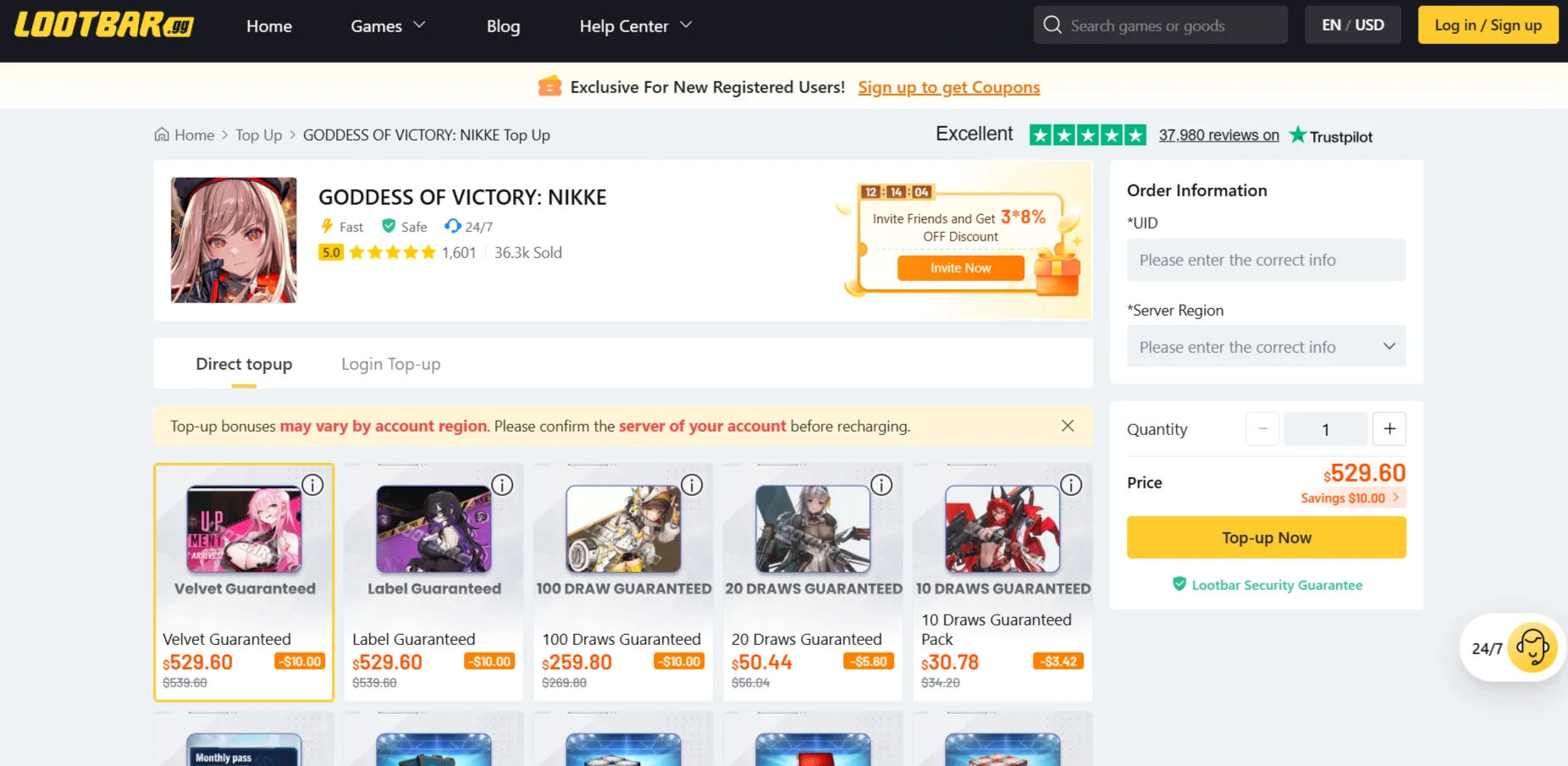Expand the Games dropdown menu

click(x=388, y=26)
